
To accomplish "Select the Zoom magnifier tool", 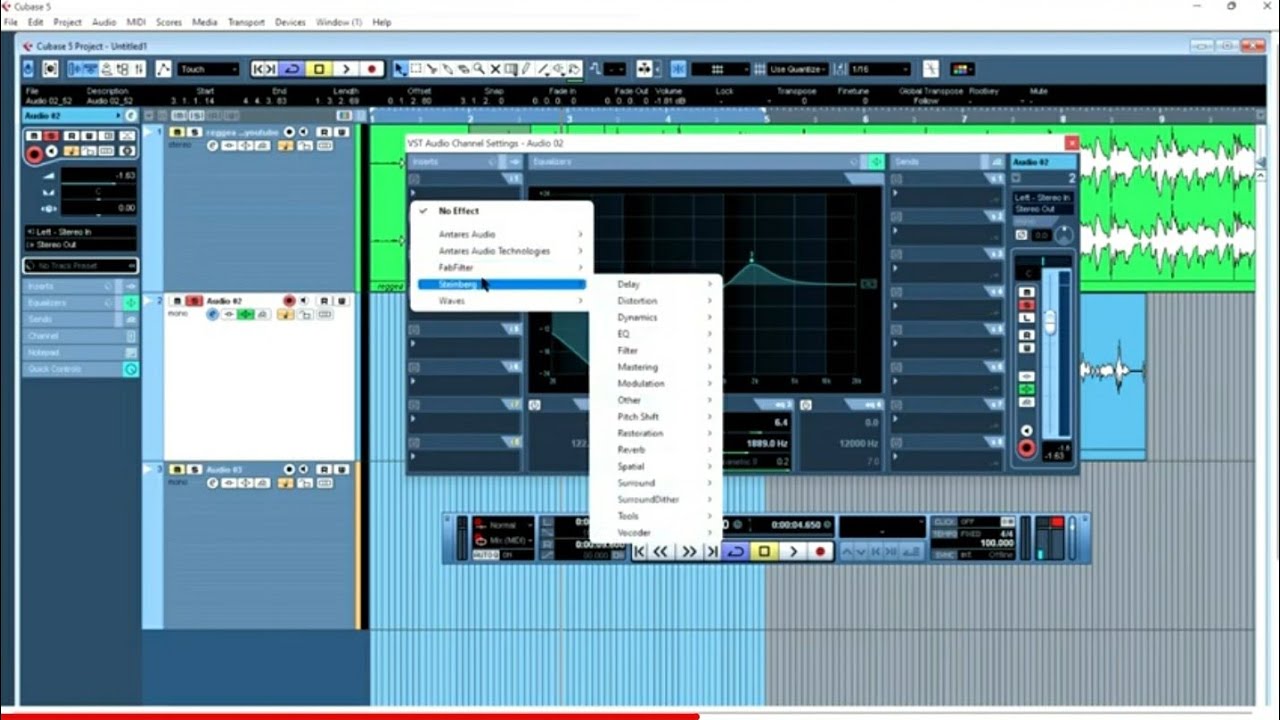I will click(x=479, y=69).
